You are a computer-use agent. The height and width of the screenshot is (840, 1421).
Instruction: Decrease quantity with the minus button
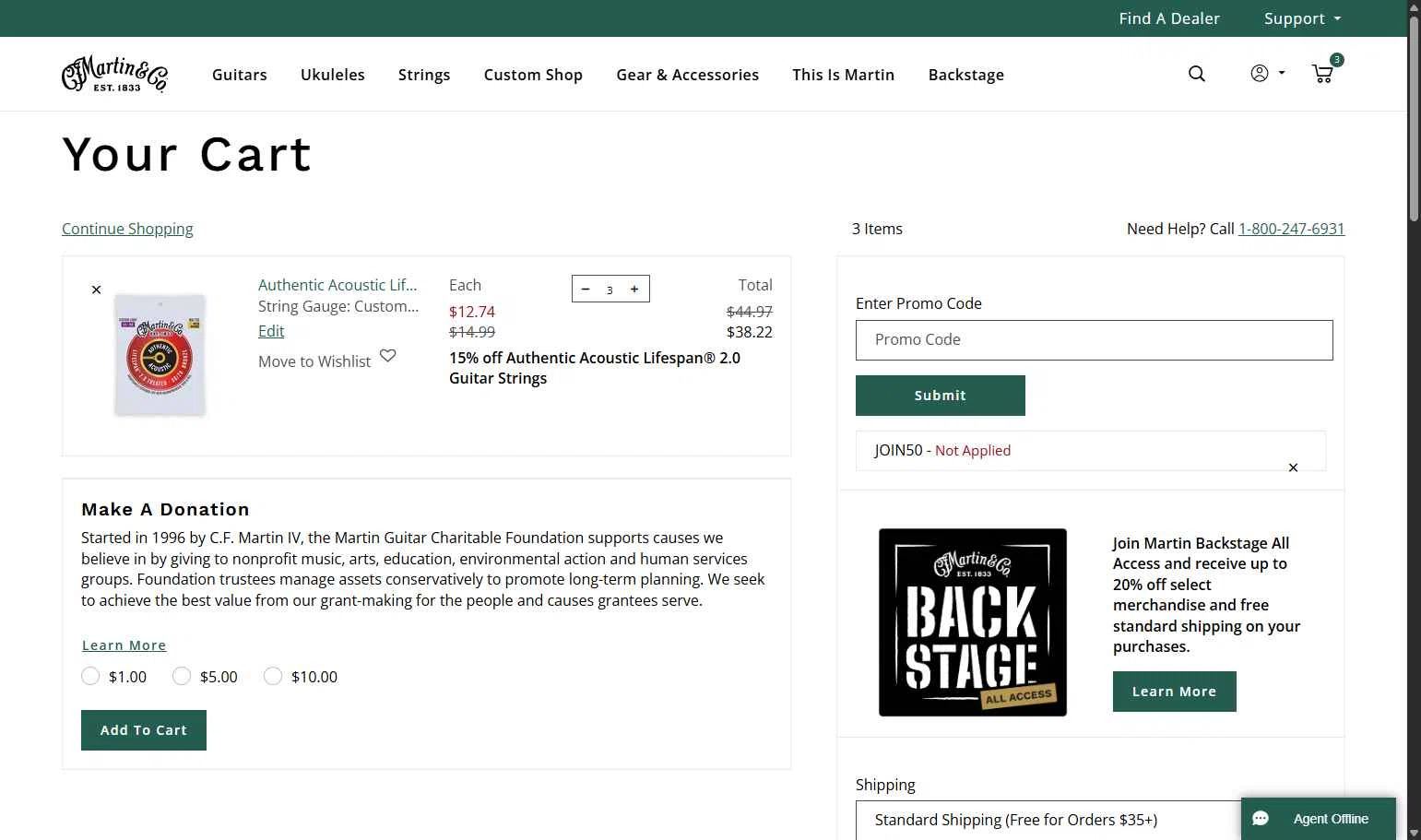(x=586, y=289)
